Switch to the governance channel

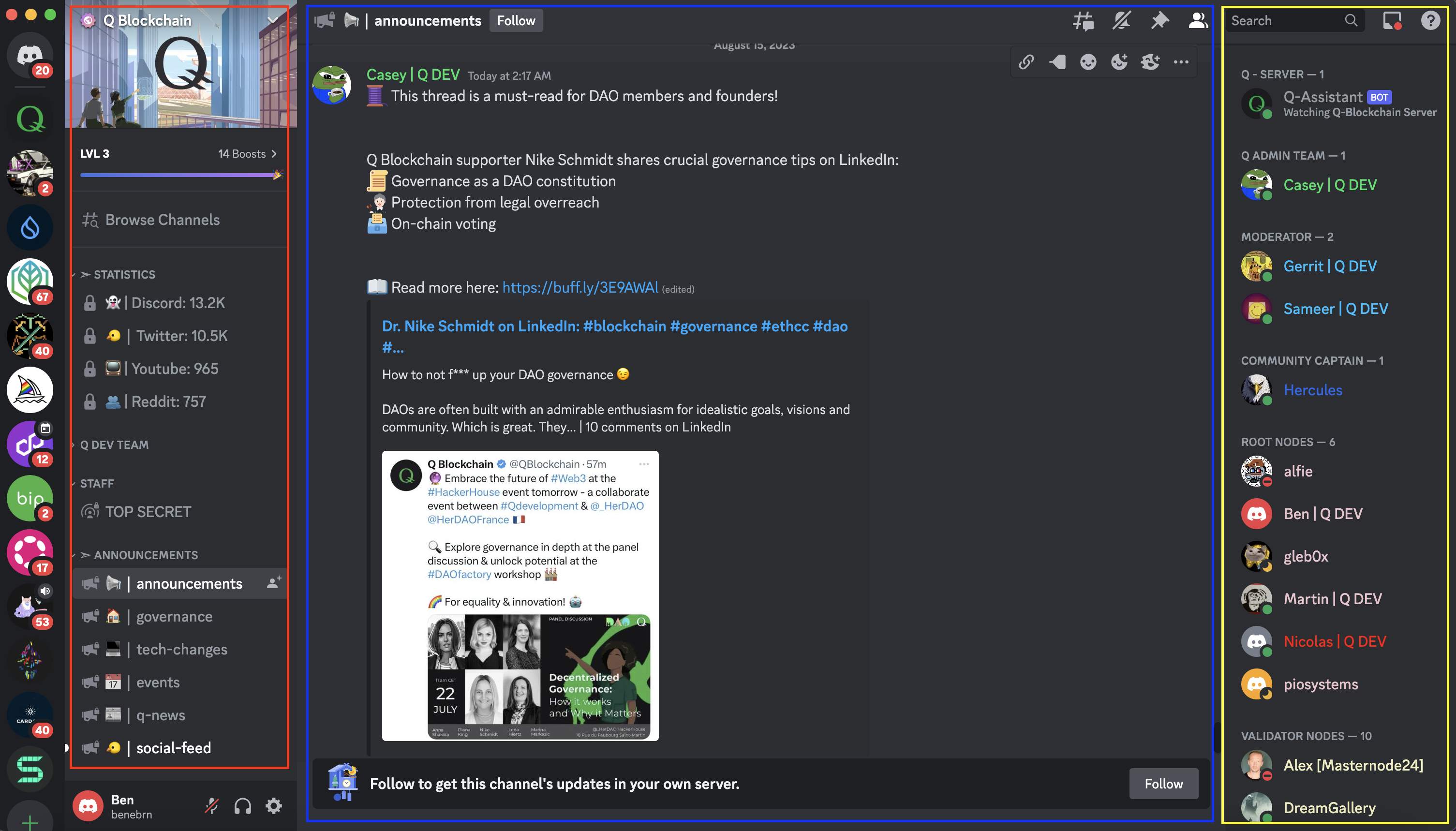click(174, 616)
